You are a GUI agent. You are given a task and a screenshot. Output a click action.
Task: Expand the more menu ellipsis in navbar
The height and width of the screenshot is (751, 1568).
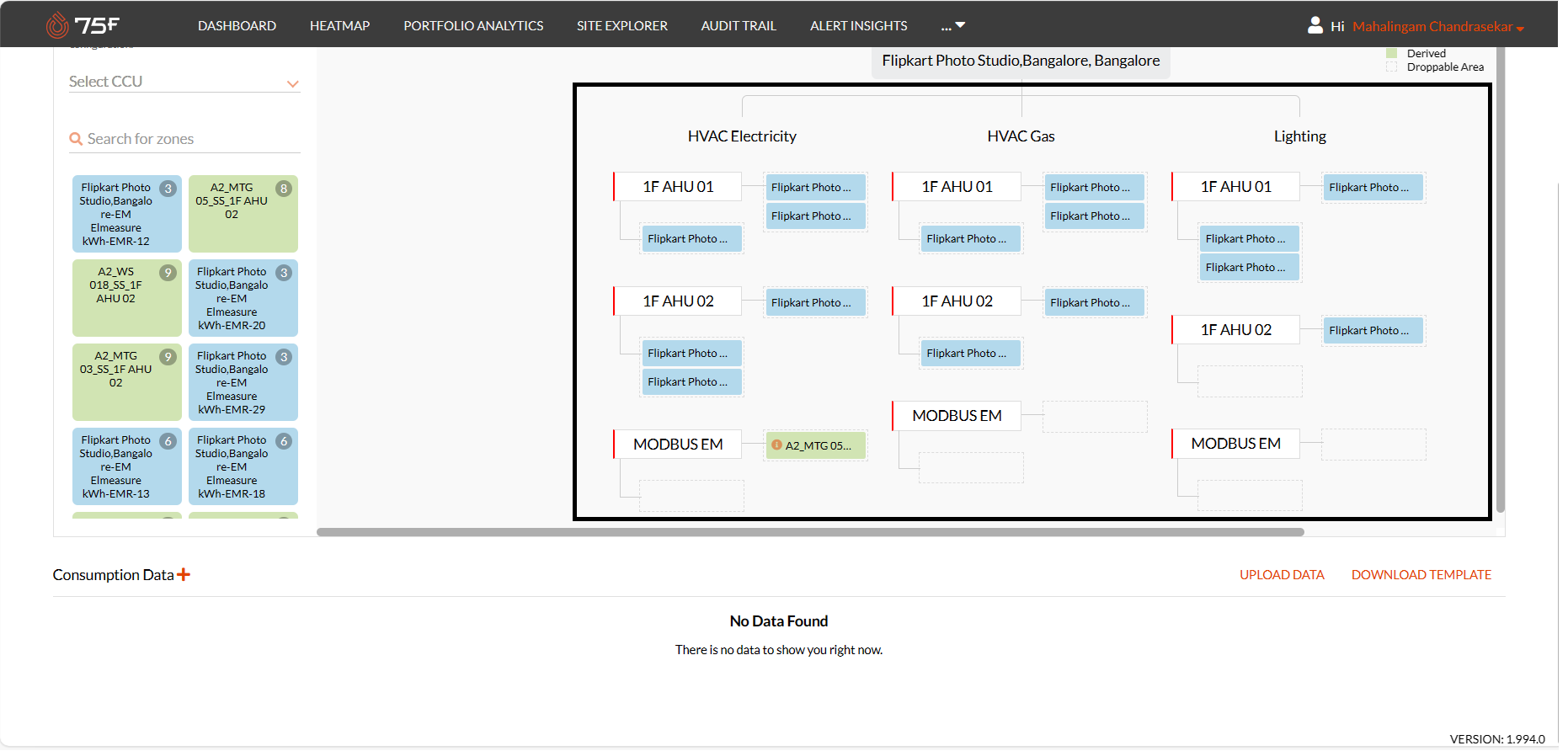click(x=953, y=25)
